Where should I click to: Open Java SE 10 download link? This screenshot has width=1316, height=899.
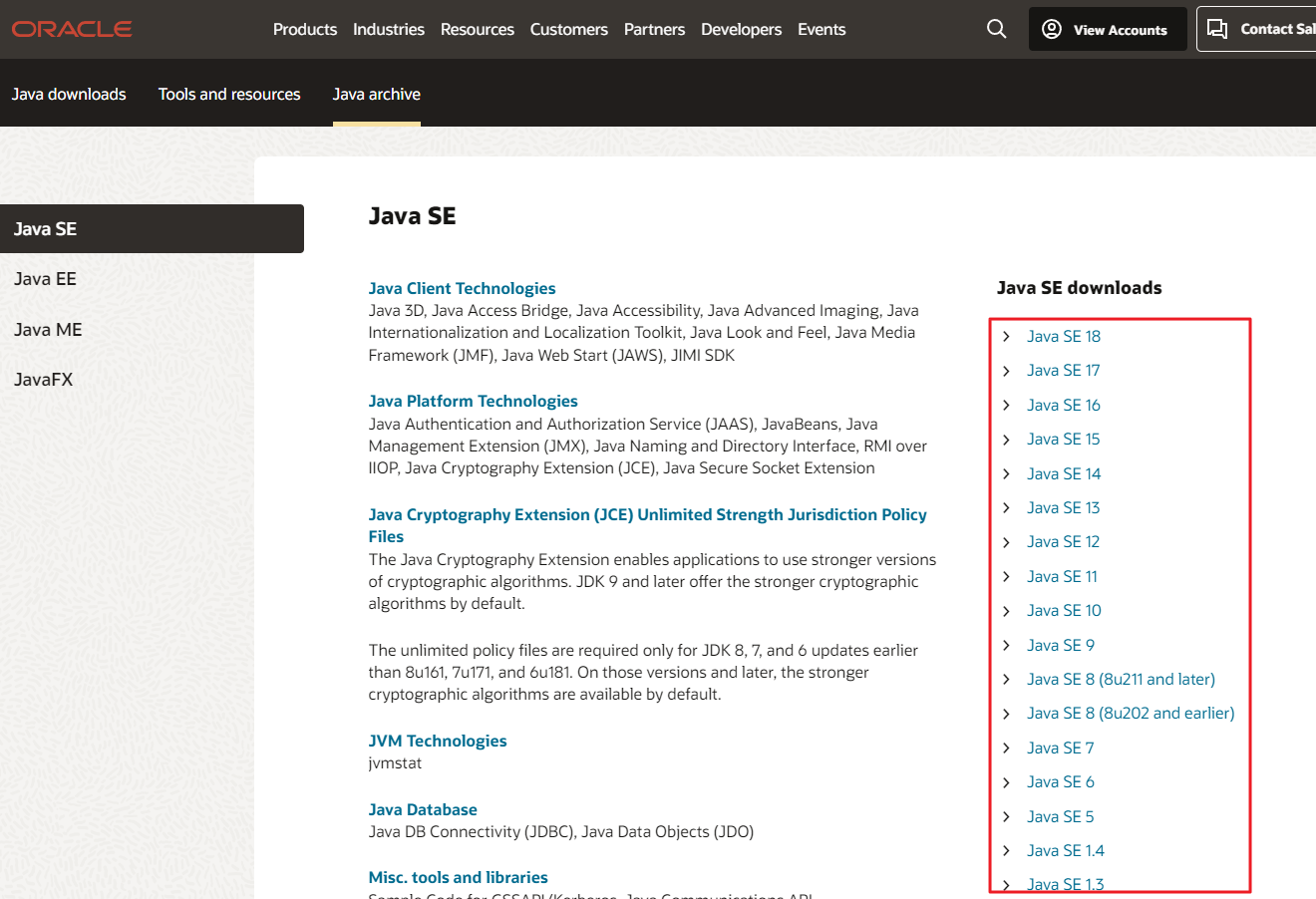[x=1064, y=610]
